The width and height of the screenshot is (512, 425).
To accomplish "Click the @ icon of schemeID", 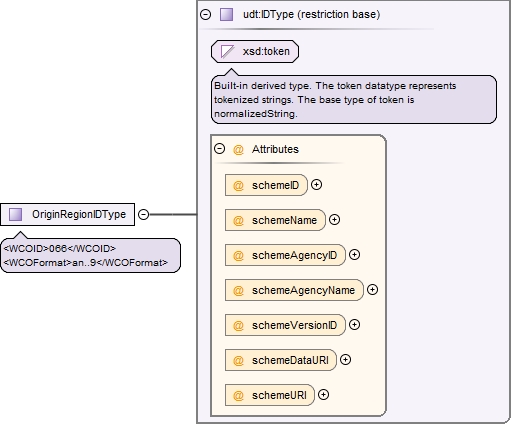I will pos(238,185).
